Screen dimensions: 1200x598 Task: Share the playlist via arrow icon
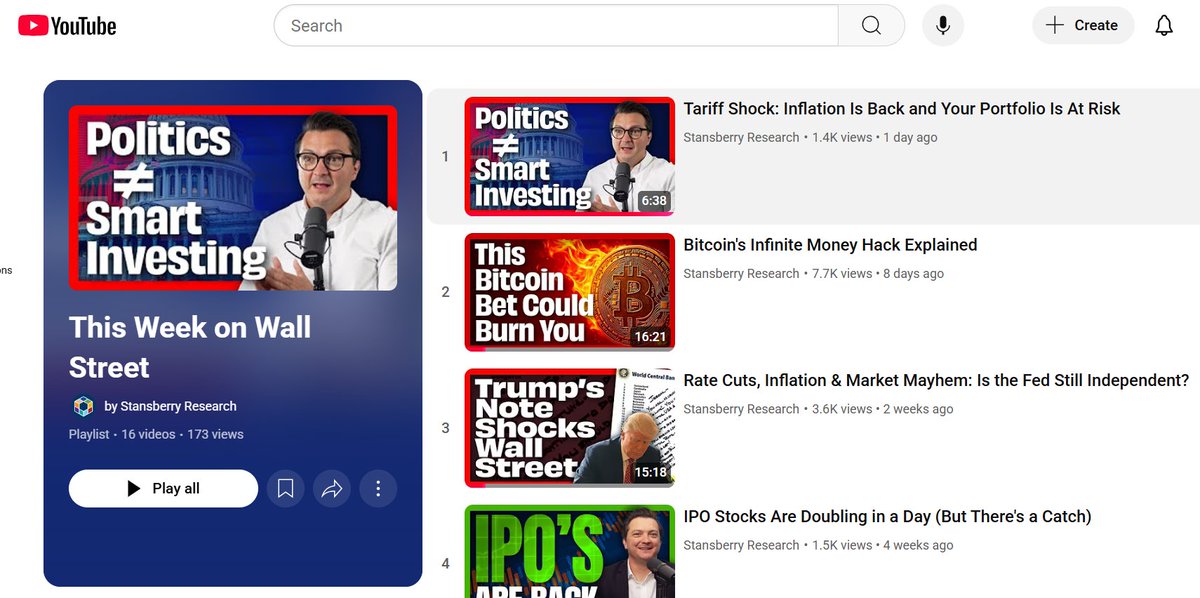(x=332, y=489)
